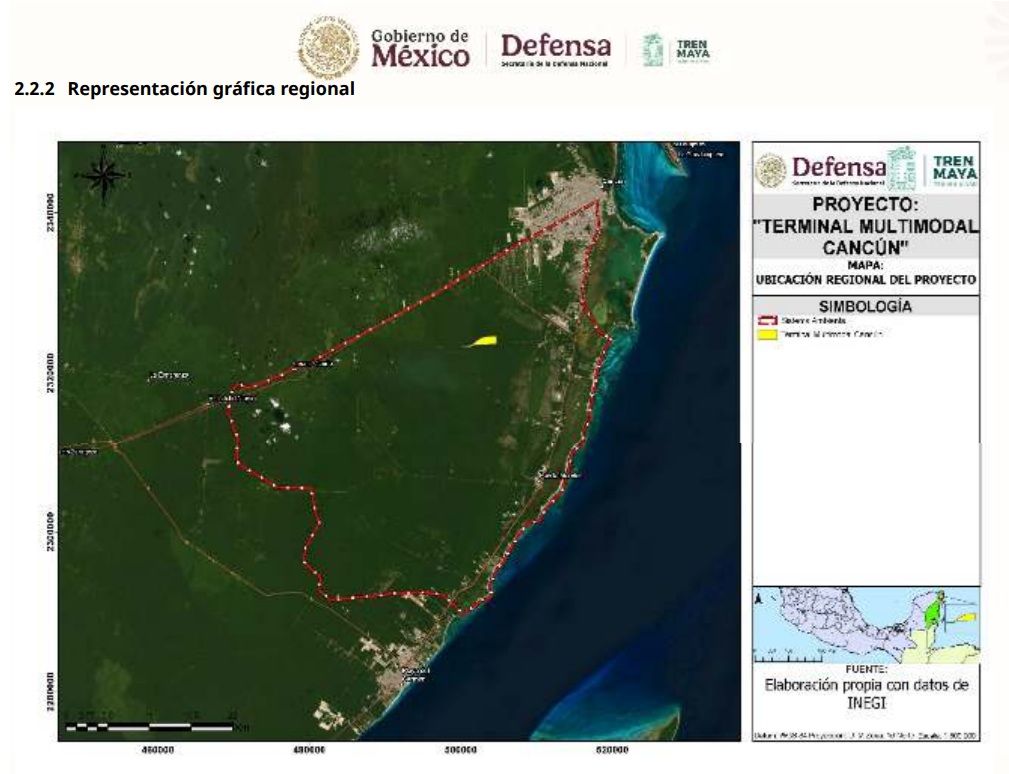Click the Gobierno de México wordmark
This screenshot has height=774, width=1009.
pos(420,48)
